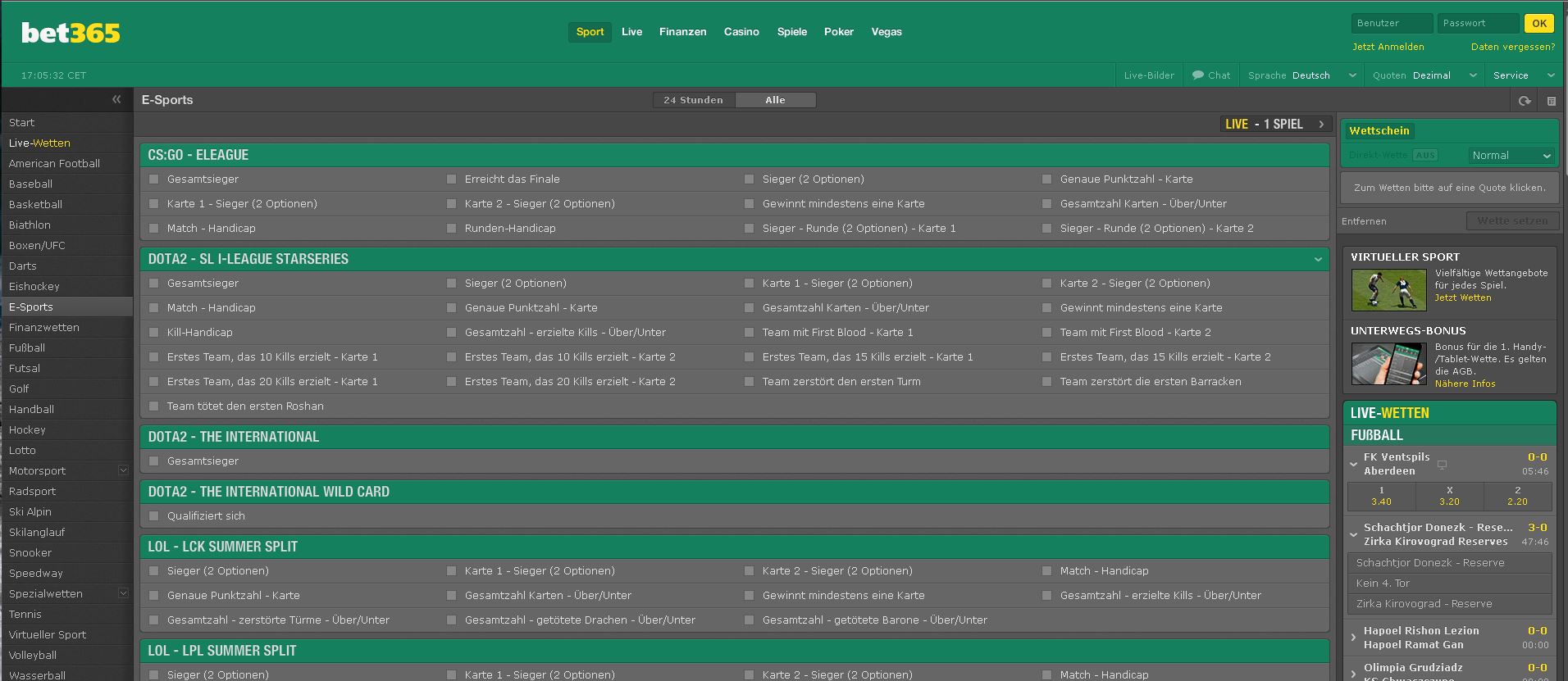1568x681 pixels.
Task: Open the Casino tab
Action: pos(741,32)
